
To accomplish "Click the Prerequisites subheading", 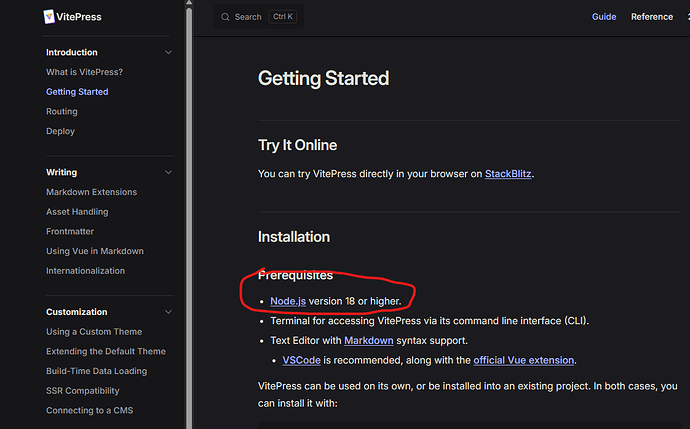I will [295, 275].
